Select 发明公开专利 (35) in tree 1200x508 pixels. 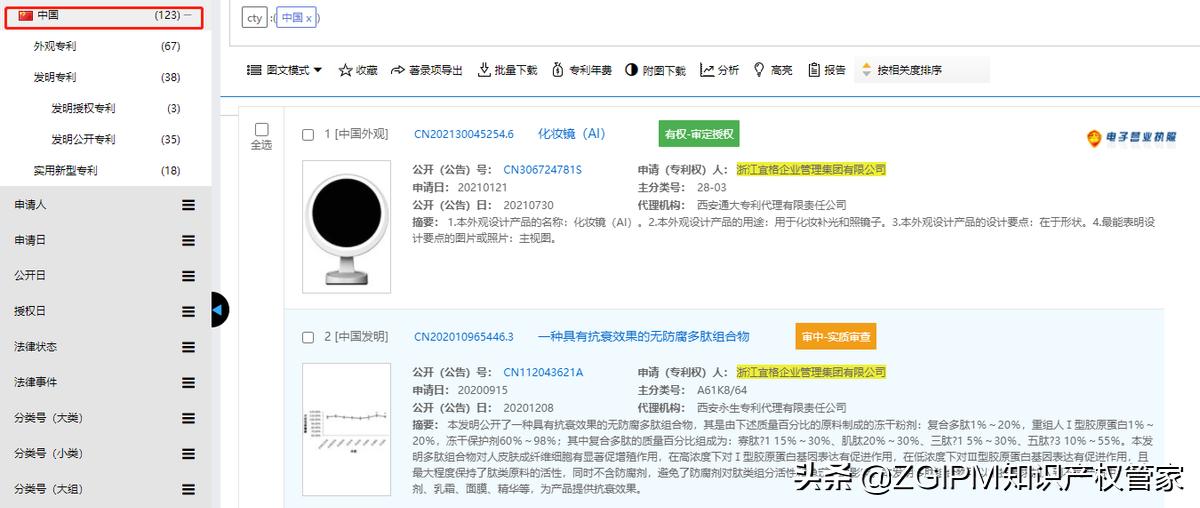click(83, 139)
